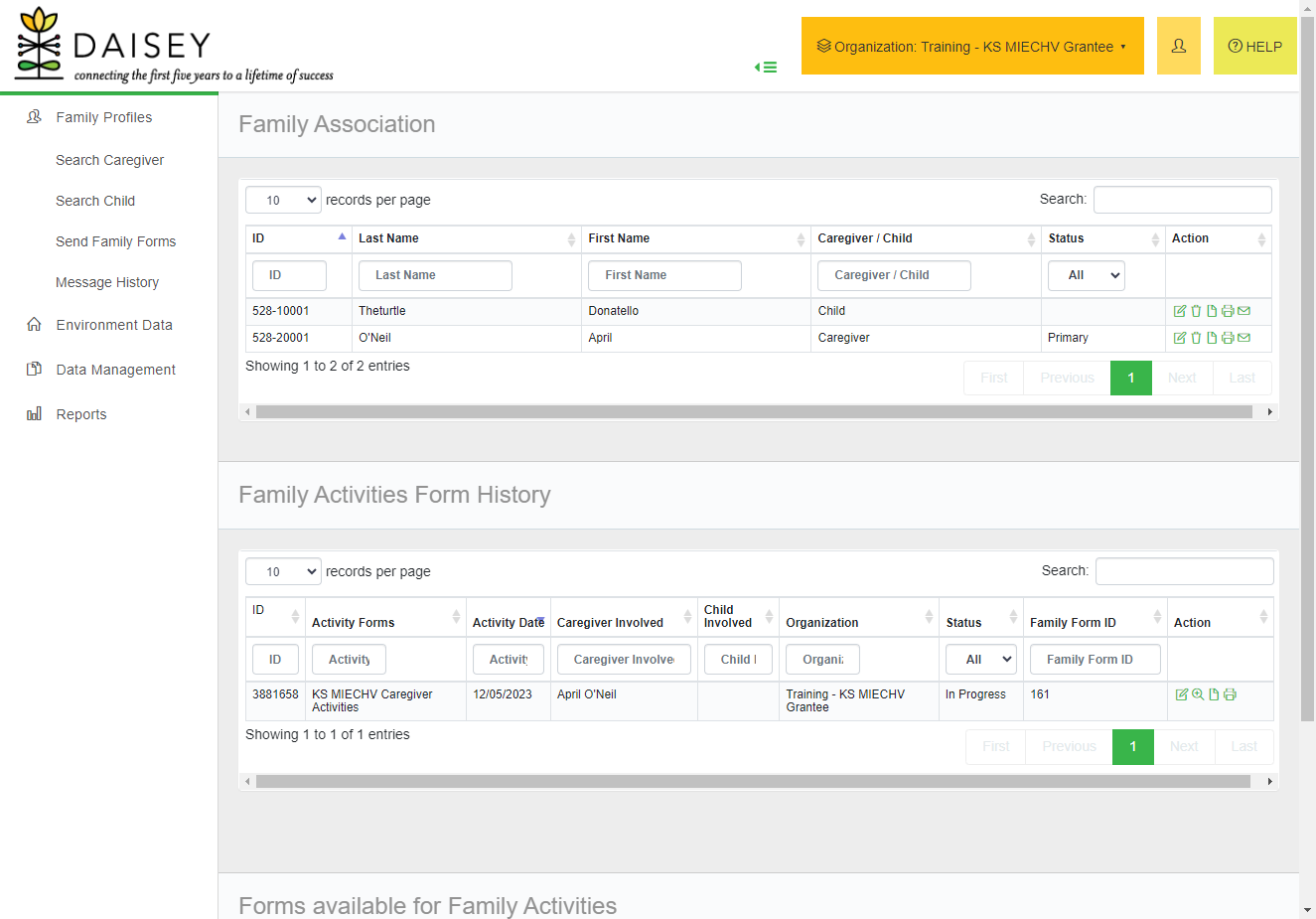Image resolution: width=1316 pixels, height=919 pixels.
Task: Sort Family Association table by ID
Action: 299,238
